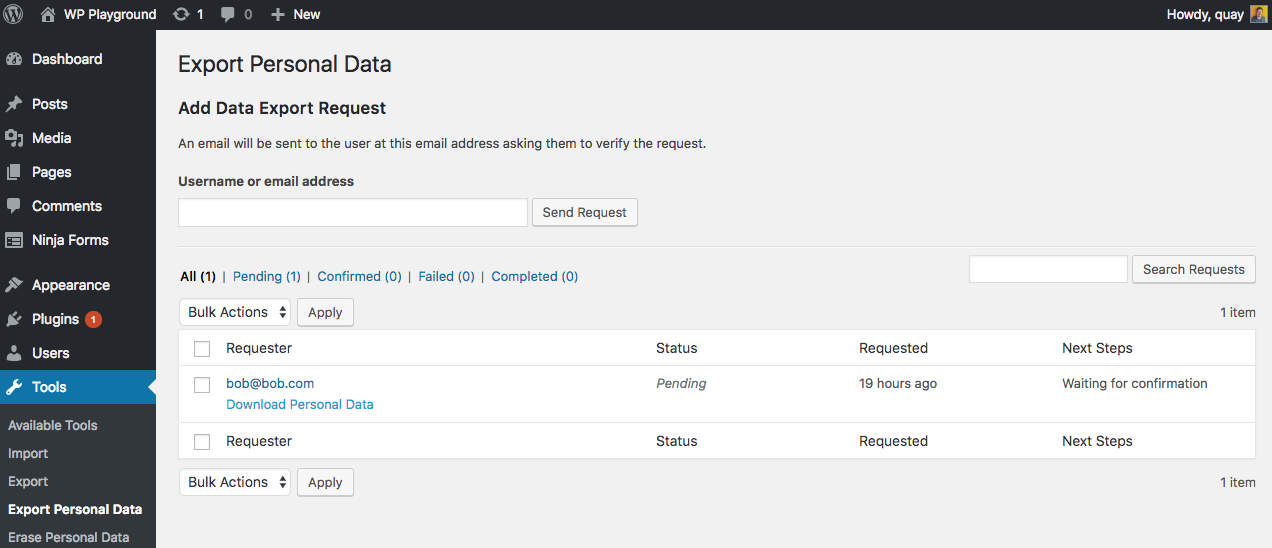The width and height of the screenshot is (1272, 548).
Task: Open the top Bulk Actions dropdown
Action: click(235, 312)
